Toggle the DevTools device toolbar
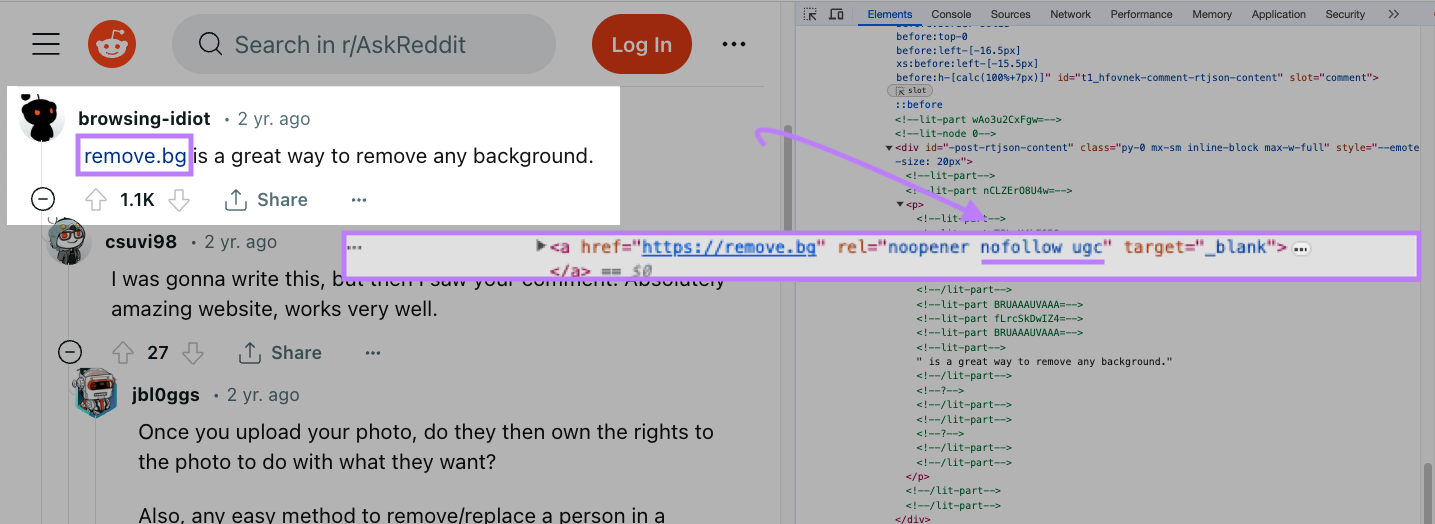This screenshot has width=1435, height=524. point(836,14)
